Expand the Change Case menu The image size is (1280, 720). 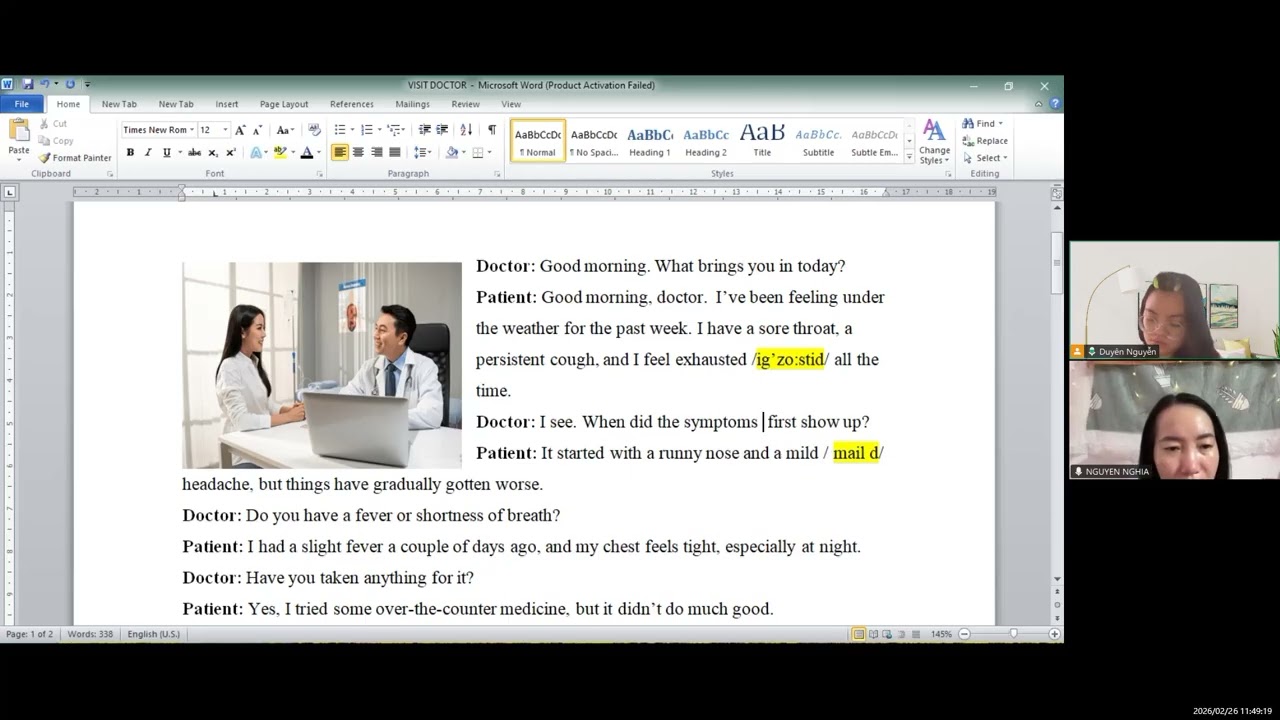coord(285,130)
